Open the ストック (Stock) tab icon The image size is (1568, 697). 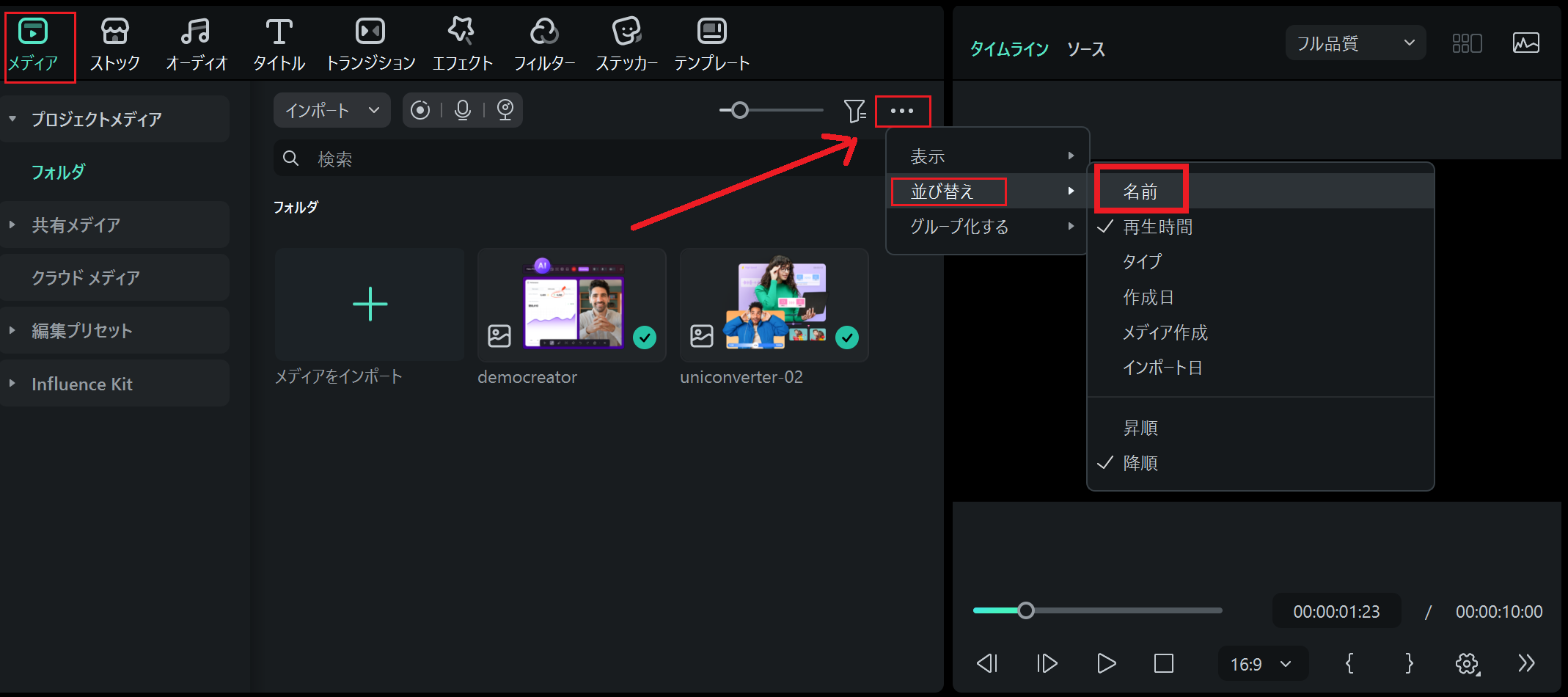click(115, 32)
